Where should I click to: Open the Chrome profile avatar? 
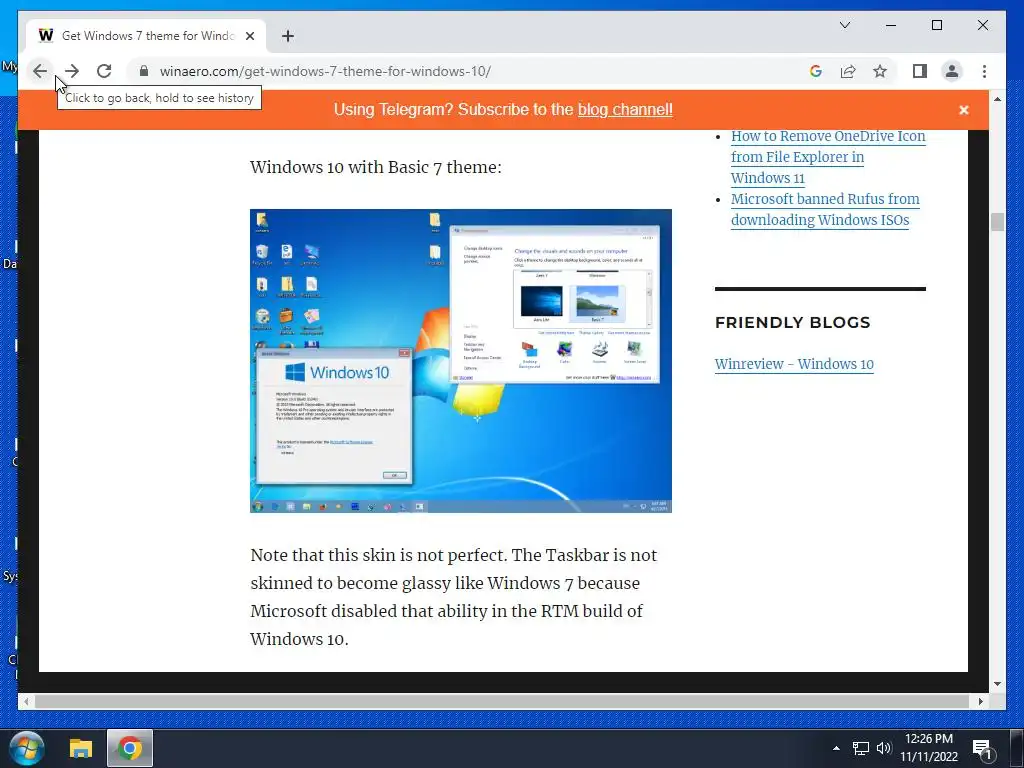(952, 71)
